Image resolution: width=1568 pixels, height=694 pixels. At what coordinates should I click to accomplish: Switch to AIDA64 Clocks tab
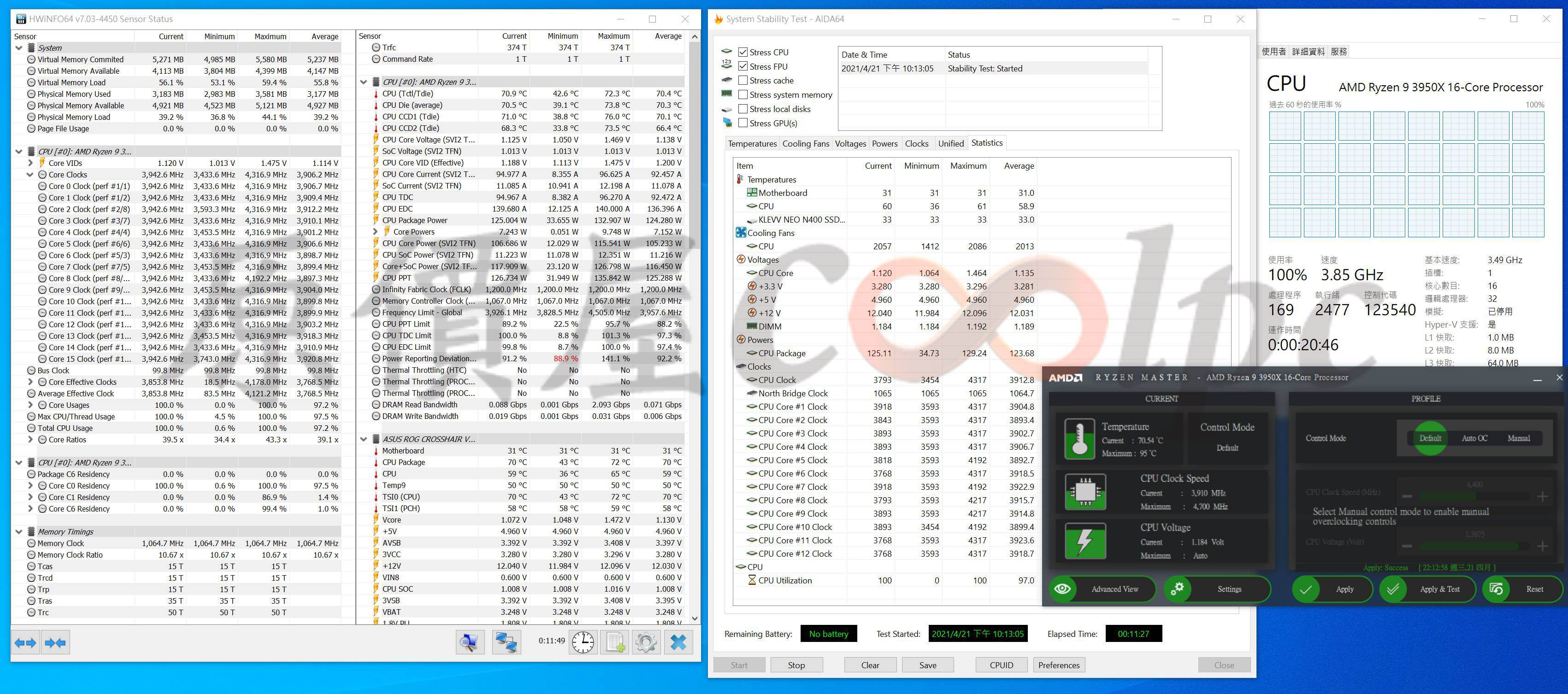pyautogui.click(x=916, y=144)
